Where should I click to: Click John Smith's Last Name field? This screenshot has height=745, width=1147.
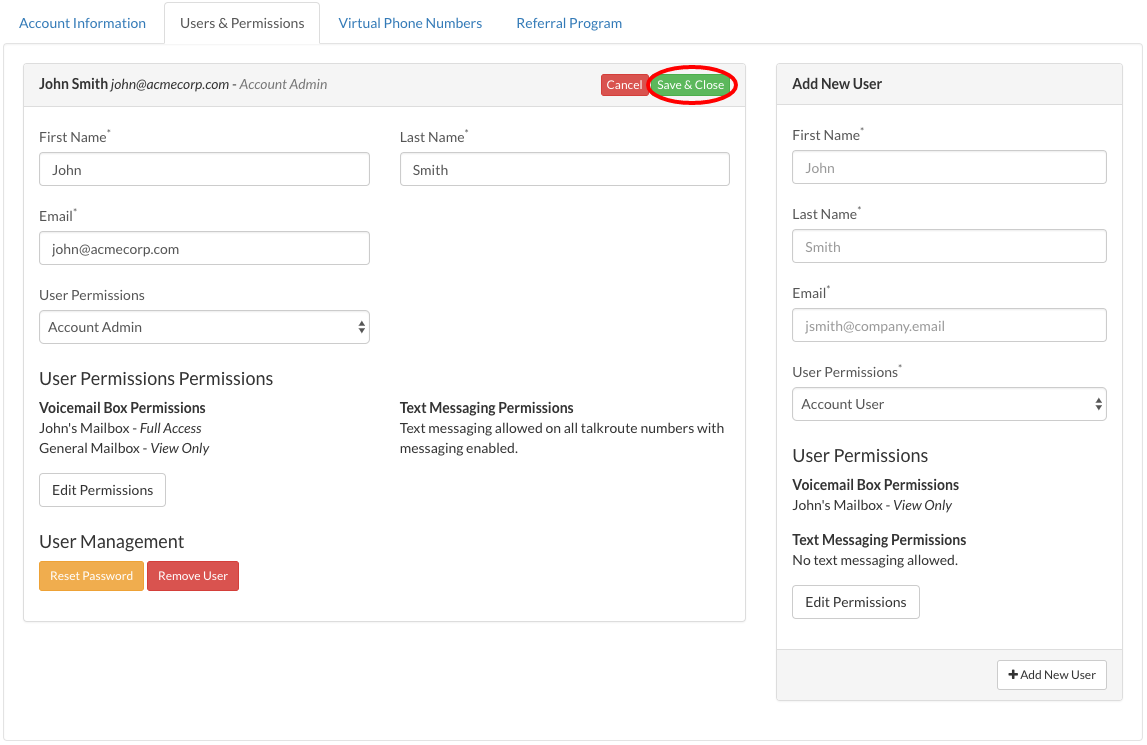coord(564,169)
